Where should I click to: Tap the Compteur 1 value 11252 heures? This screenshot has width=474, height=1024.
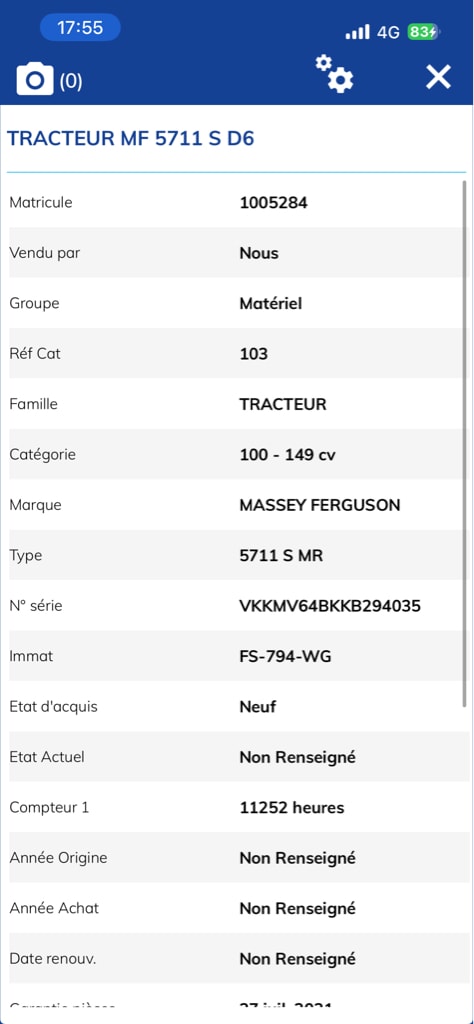(292, 808)
